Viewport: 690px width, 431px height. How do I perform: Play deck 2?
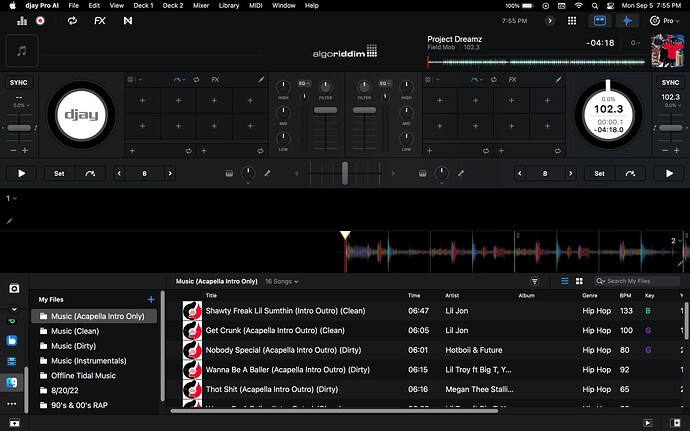click(669, 173)
